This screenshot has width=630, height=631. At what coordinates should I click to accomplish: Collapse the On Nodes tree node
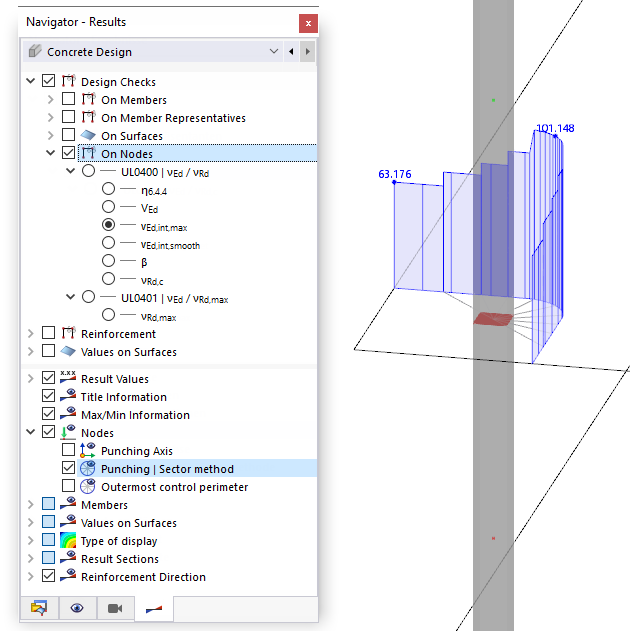(x=50, y=153)
